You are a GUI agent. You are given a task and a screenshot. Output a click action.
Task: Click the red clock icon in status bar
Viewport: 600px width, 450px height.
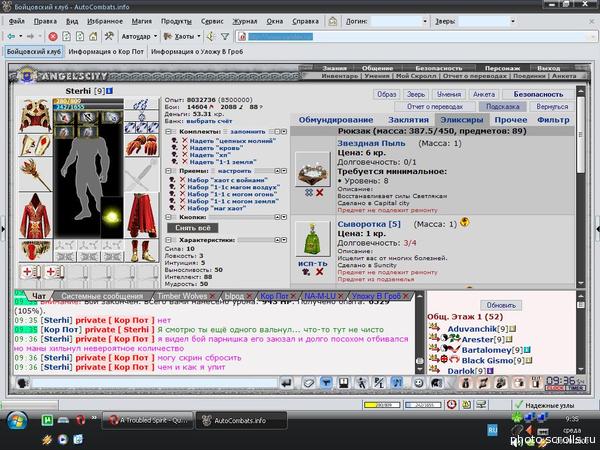point(452,404)
